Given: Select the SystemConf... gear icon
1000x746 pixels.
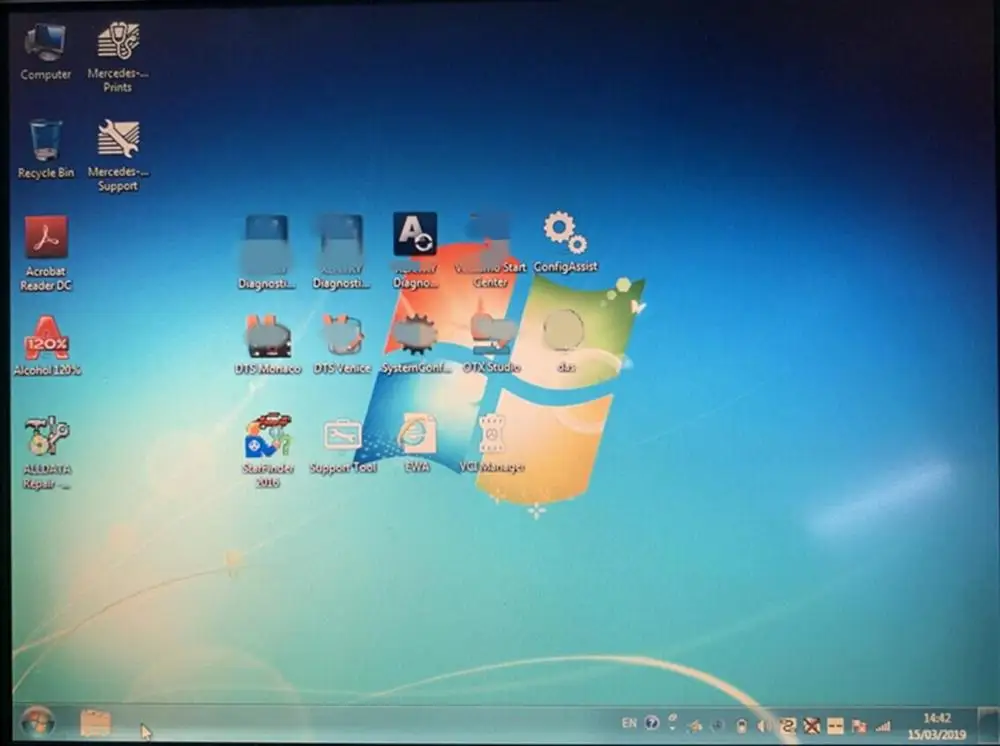Looking at the screenshot, I should [416, 344].
